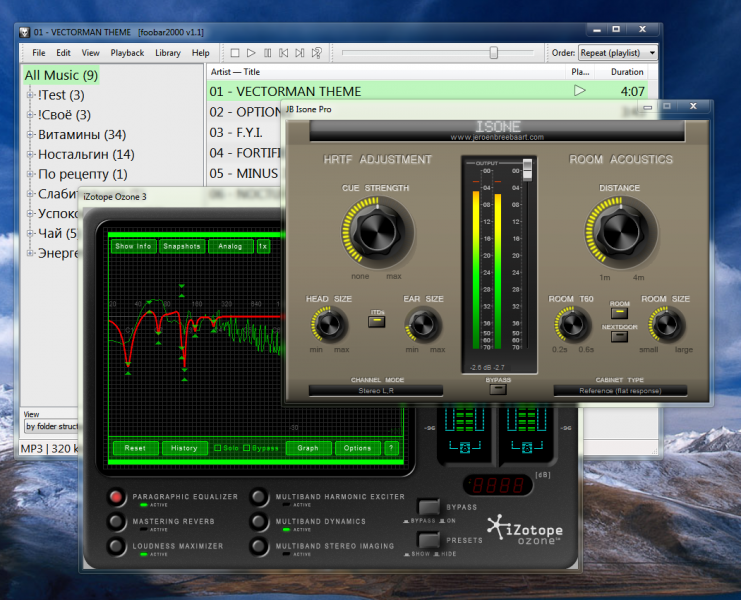
Task: Expand the Витамины (34) tree node
Action: pos(31,135)
